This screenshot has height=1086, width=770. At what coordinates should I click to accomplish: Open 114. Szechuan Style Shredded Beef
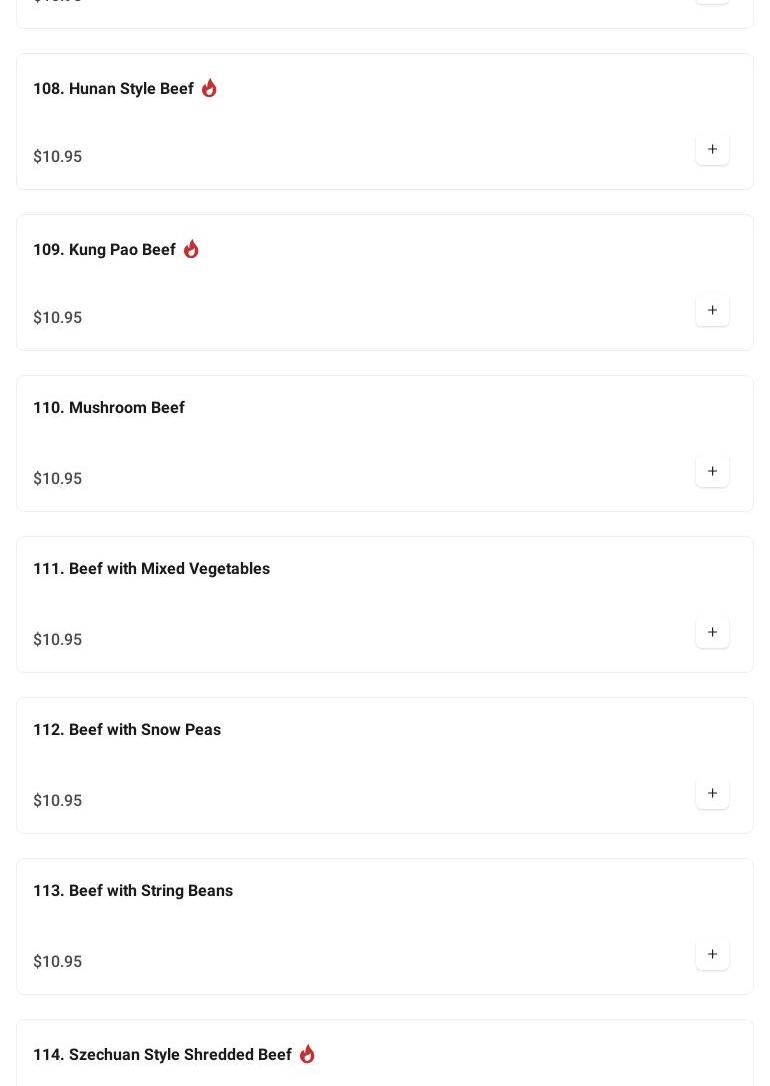coord(162,1055)
